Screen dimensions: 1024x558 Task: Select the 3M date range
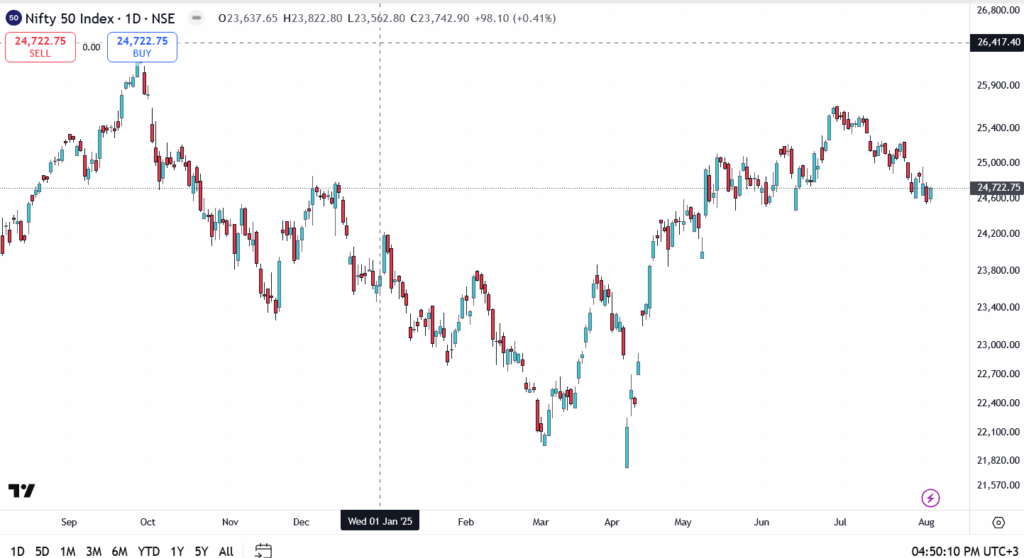click(93, 551)
